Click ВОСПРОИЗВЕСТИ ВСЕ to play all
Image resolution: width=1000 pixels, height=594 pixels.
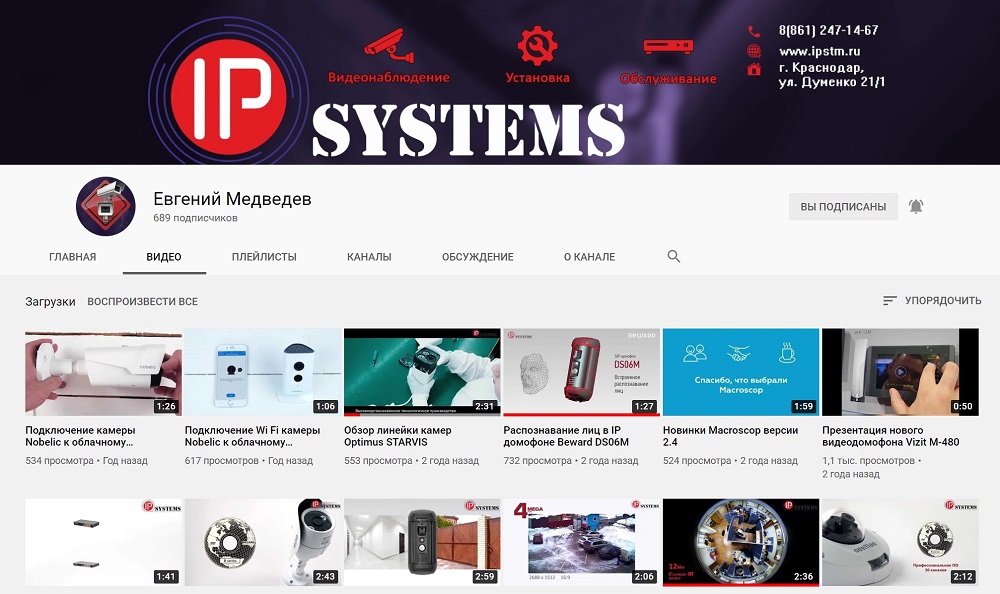click(142, 302)
